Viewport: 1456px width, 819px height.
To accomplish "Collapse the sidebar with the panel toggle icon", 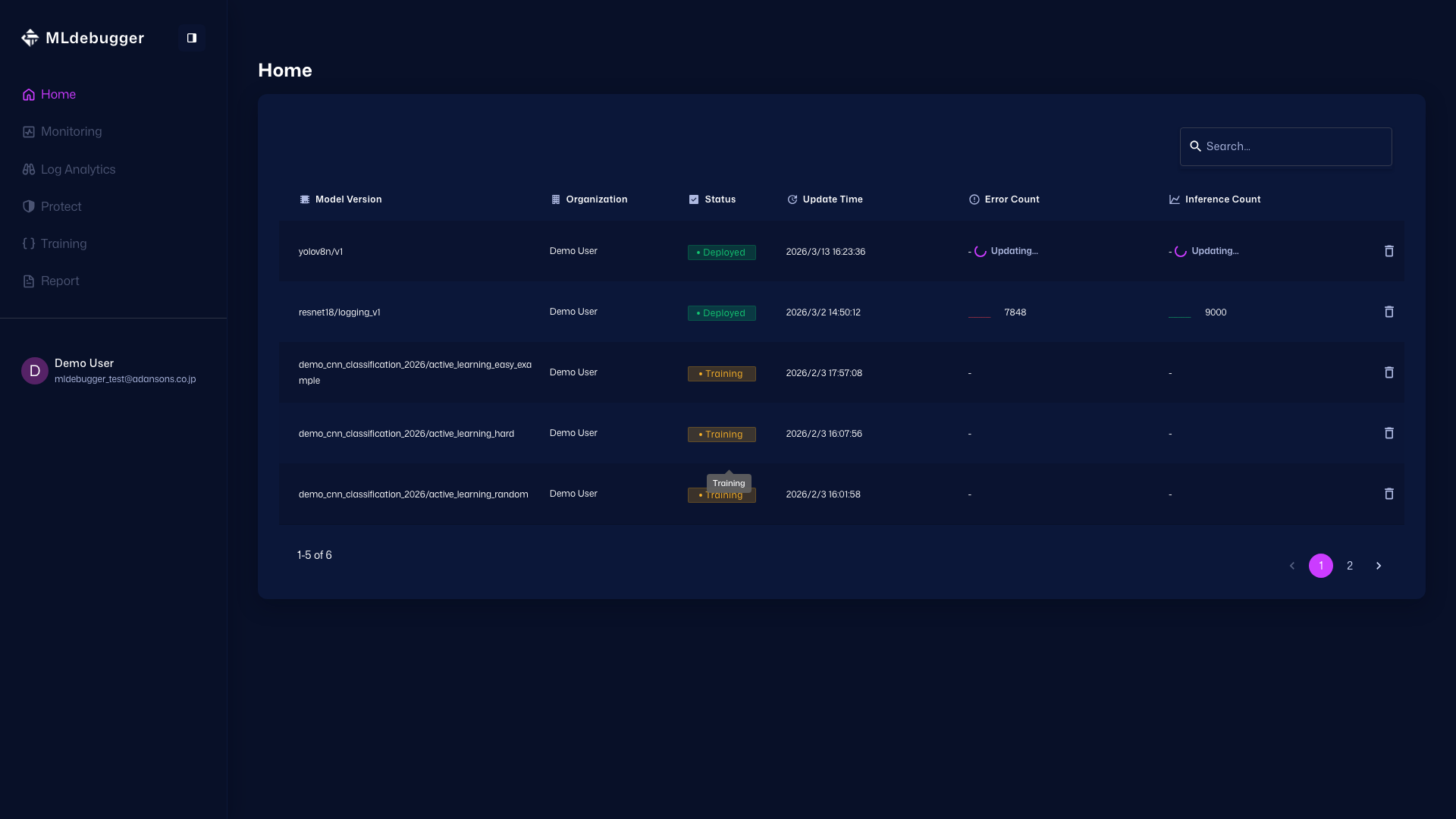I will pyautogui.click(x=192, y=38).
